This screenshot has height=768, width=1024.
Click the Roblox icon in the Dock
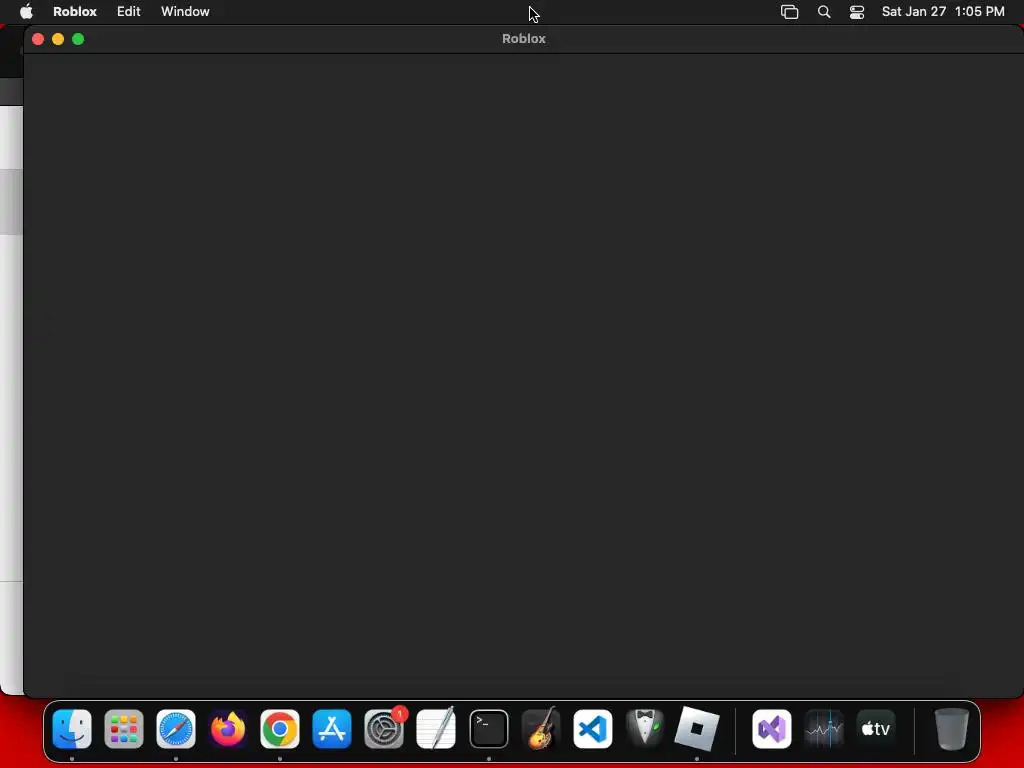(697, 729)
